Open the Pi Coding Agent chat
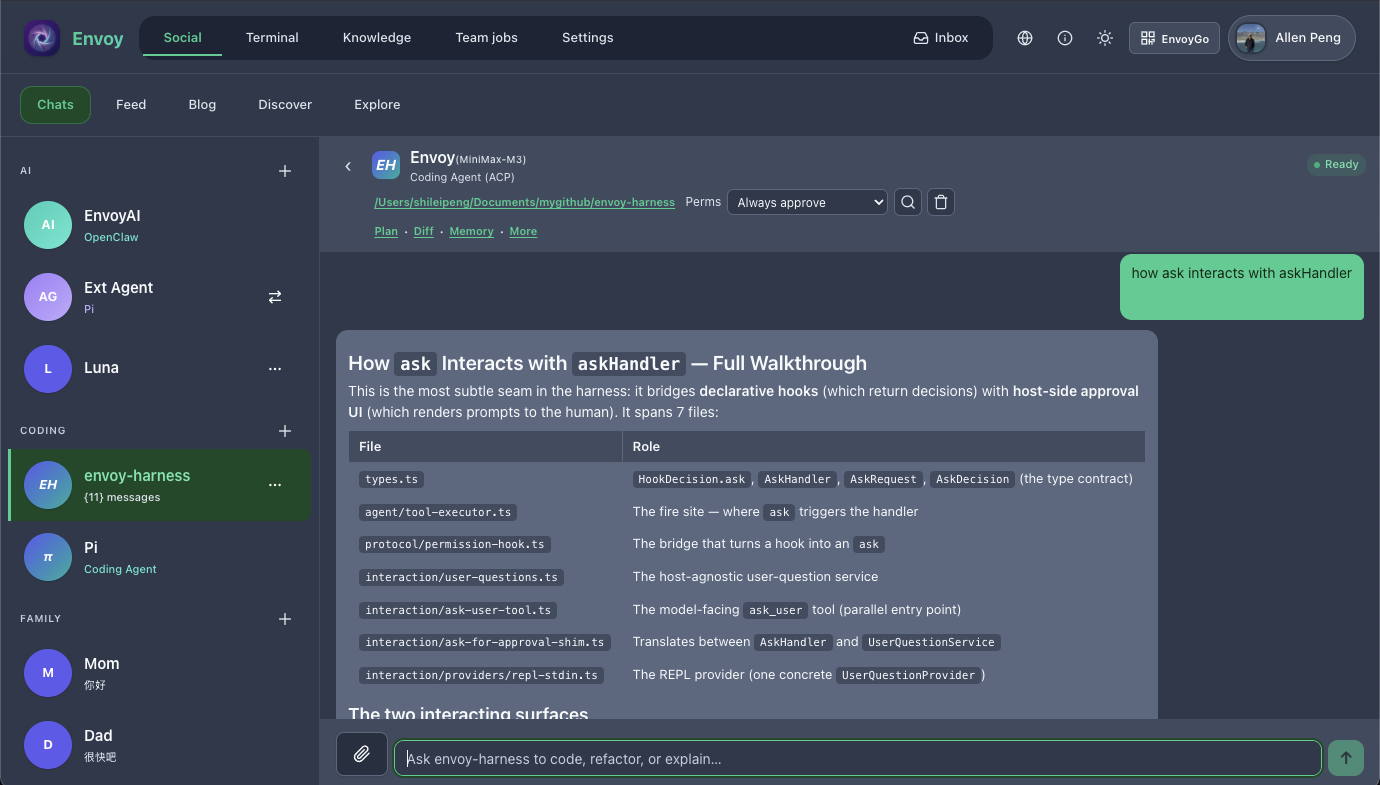This screenshot has width=1380, height=785. tap(160, 557)
